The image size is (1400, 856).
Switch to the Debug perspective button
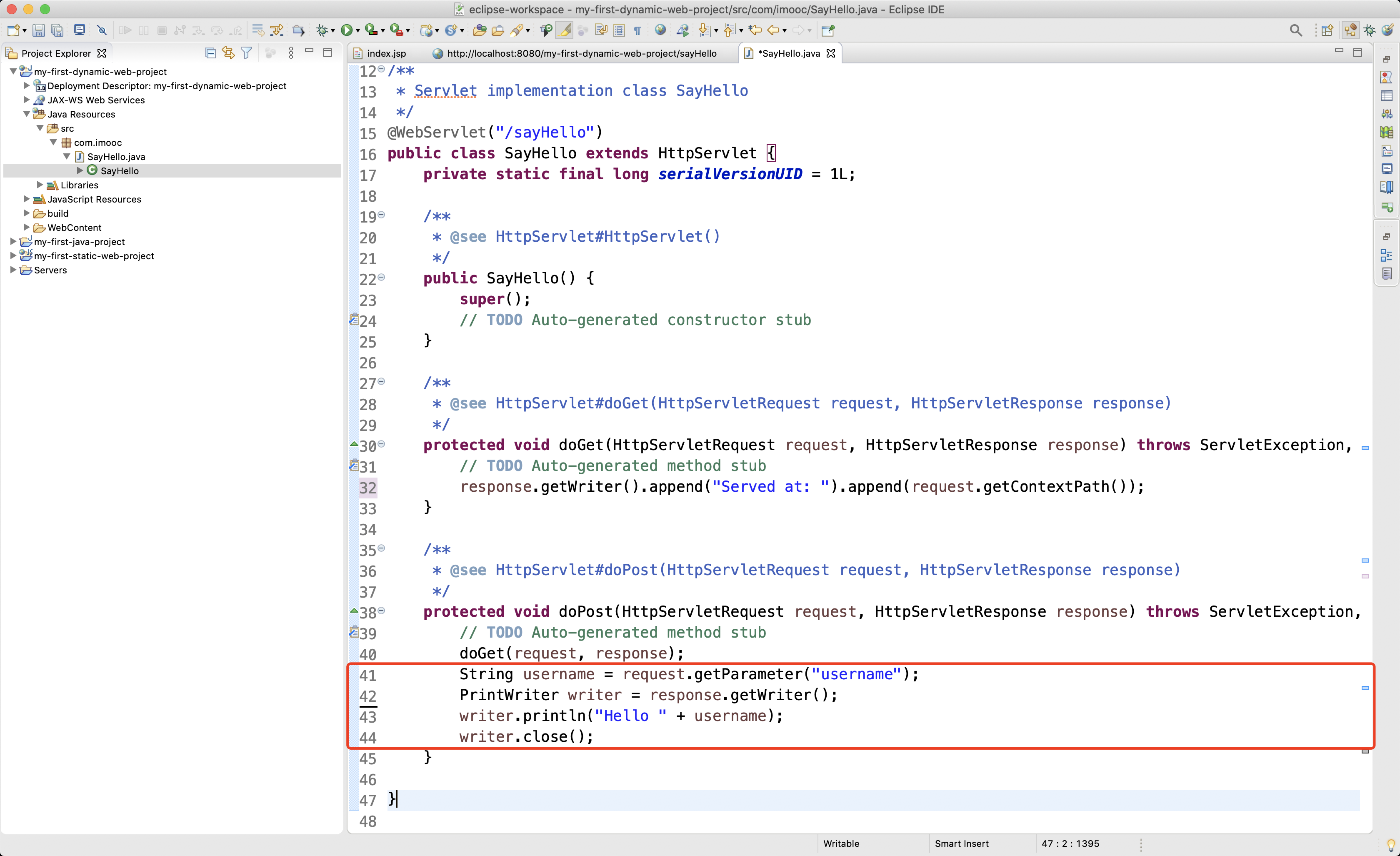[x=1370, y=30]
